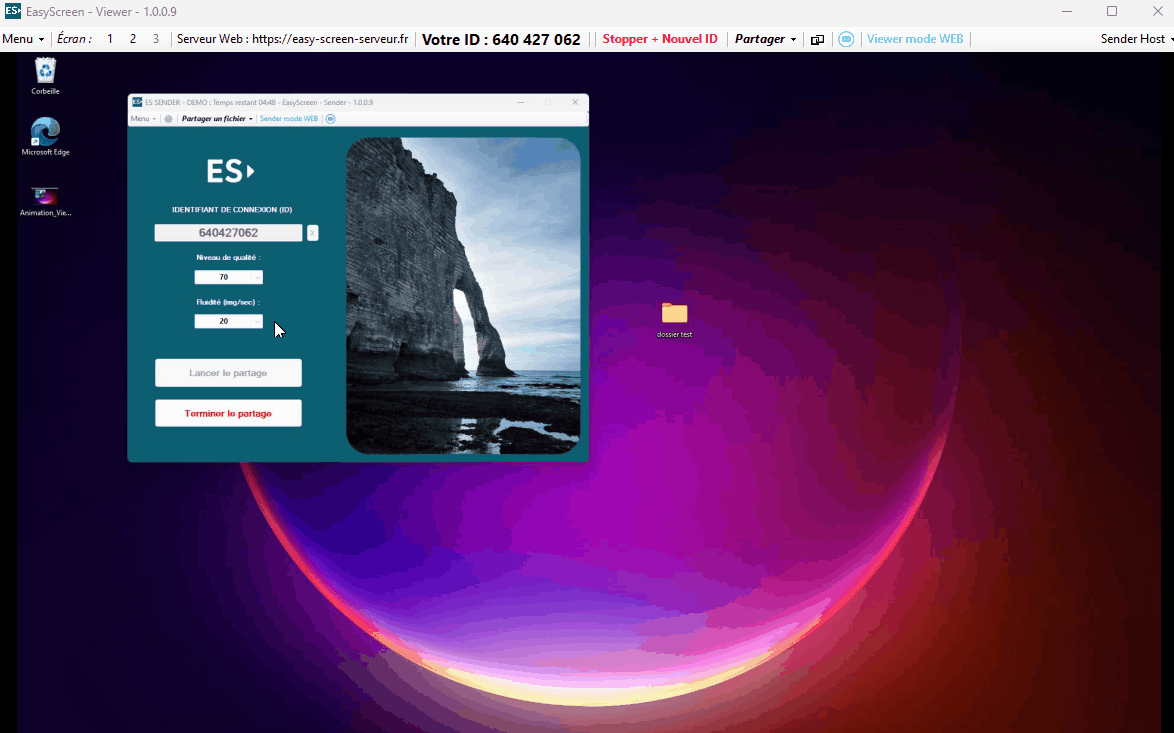
Task: Open the Partager dropdown in Viewer toolbar
Action: [765, 39]
